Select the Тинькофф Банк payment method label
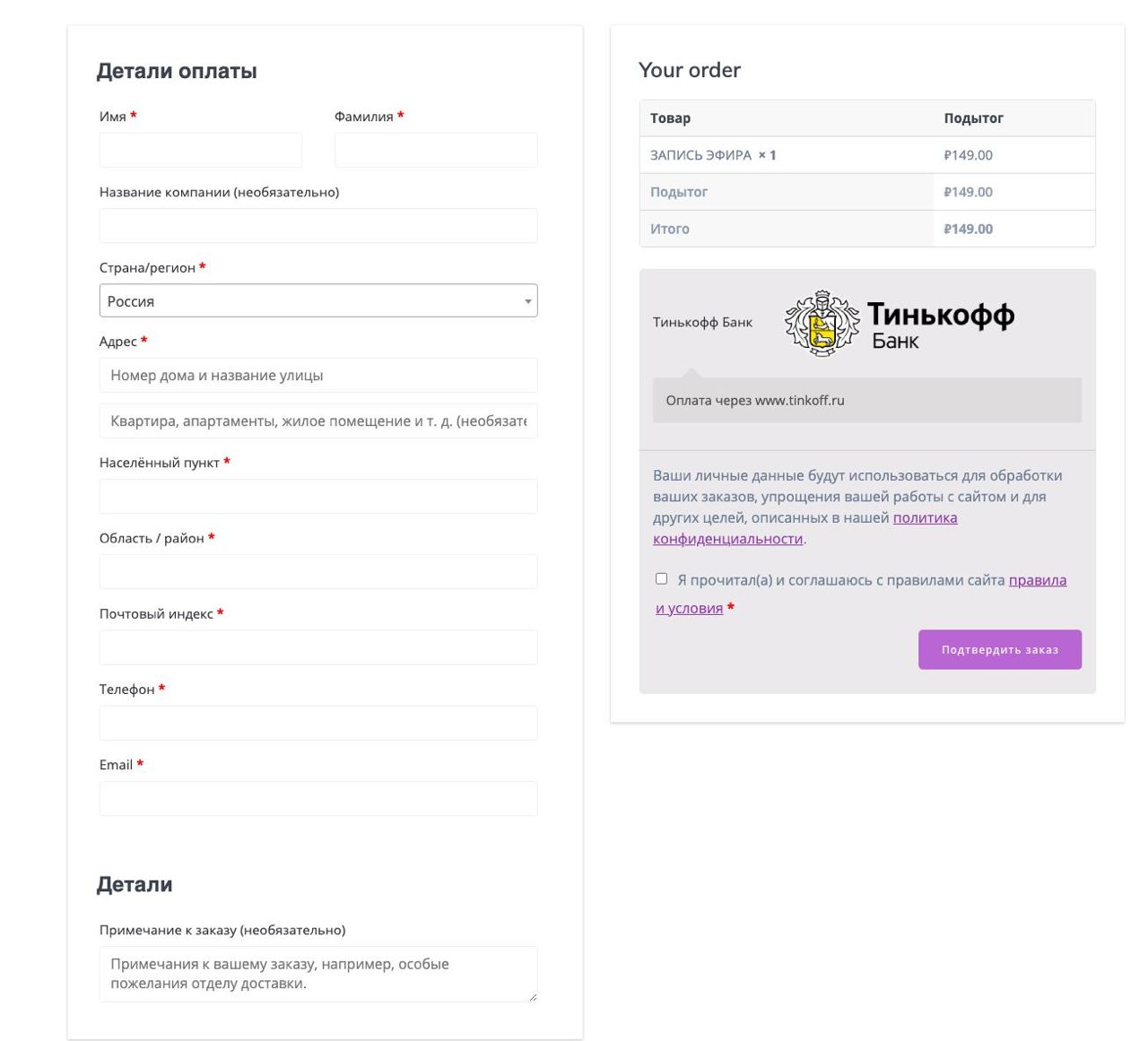Screen dimensions: 1148x1041 (x=702, y=323)
